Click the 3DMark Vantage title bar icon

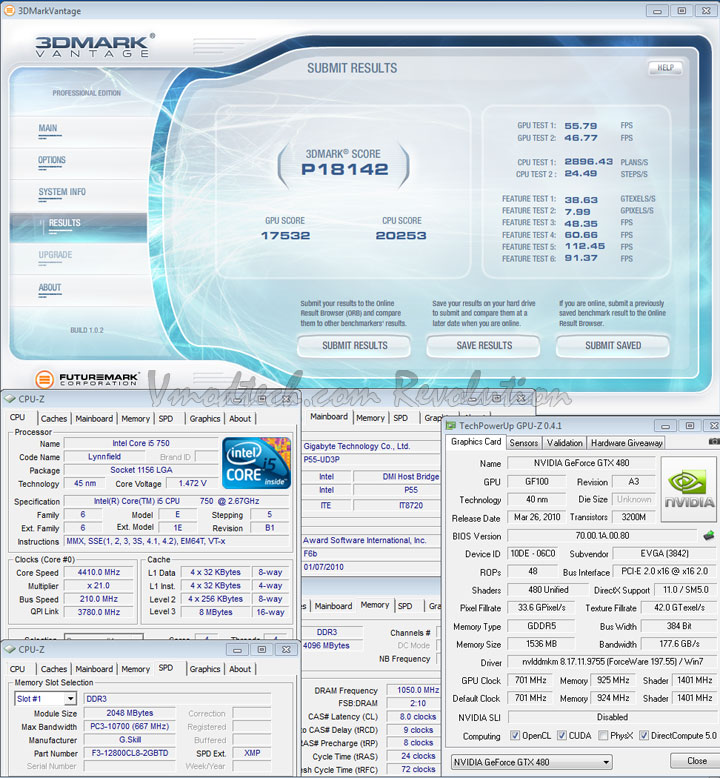point(9,10)
